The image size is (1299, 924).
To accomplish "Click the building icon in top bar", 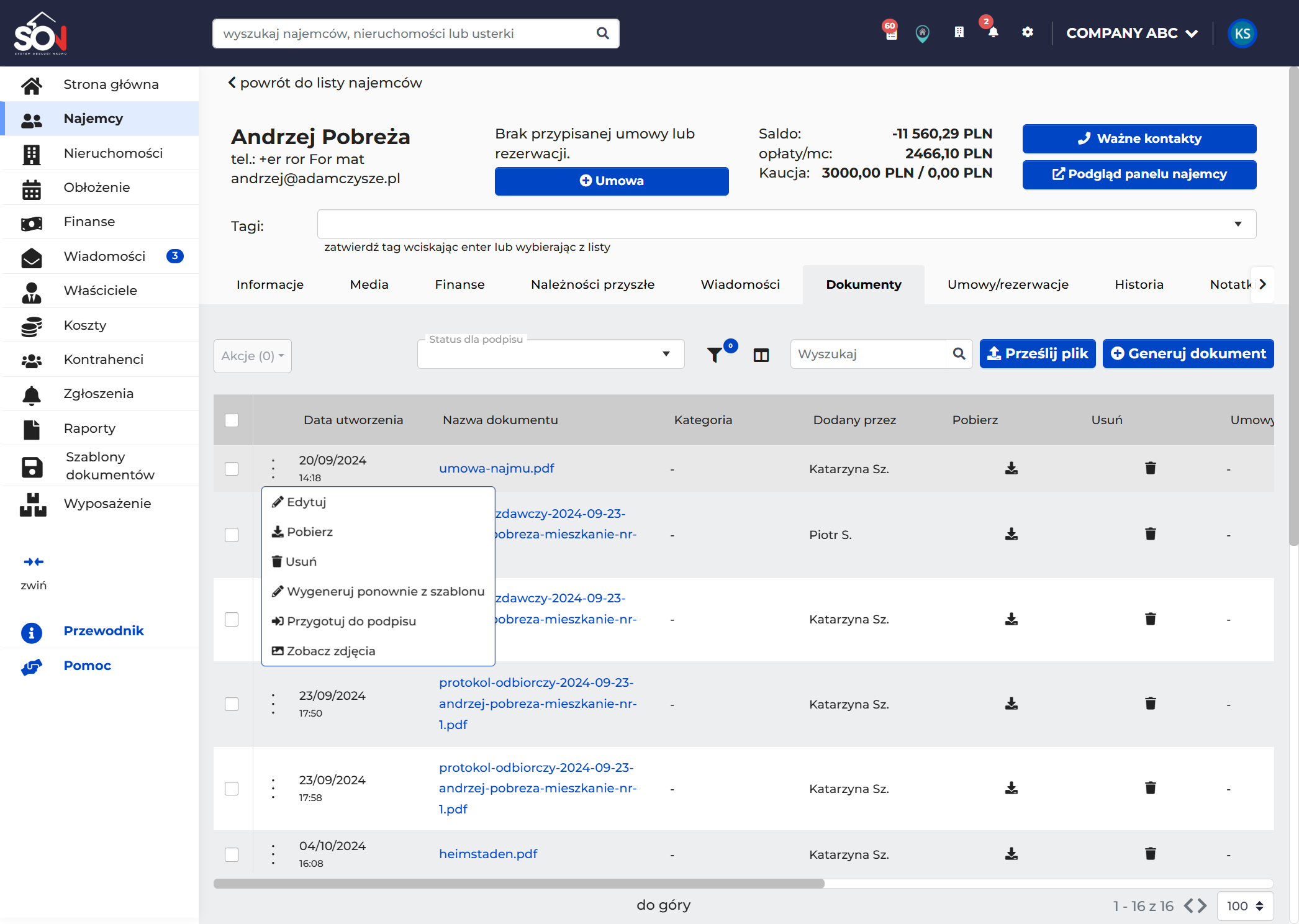I will 959,32.
